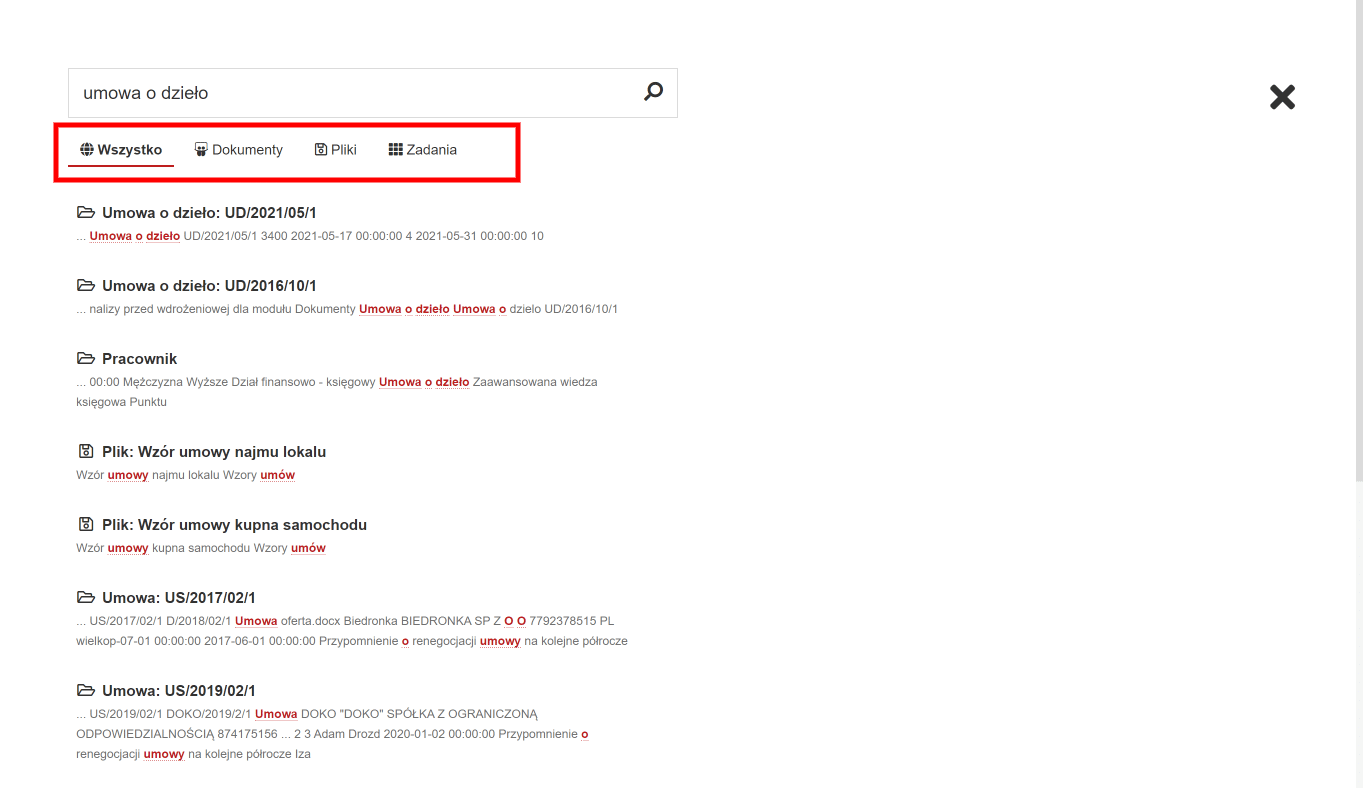Open Plik: Wzór umowy kupna samochodu
This screenshot has height=788, width=1363.
pyautogui.click(x=234, y=525)
